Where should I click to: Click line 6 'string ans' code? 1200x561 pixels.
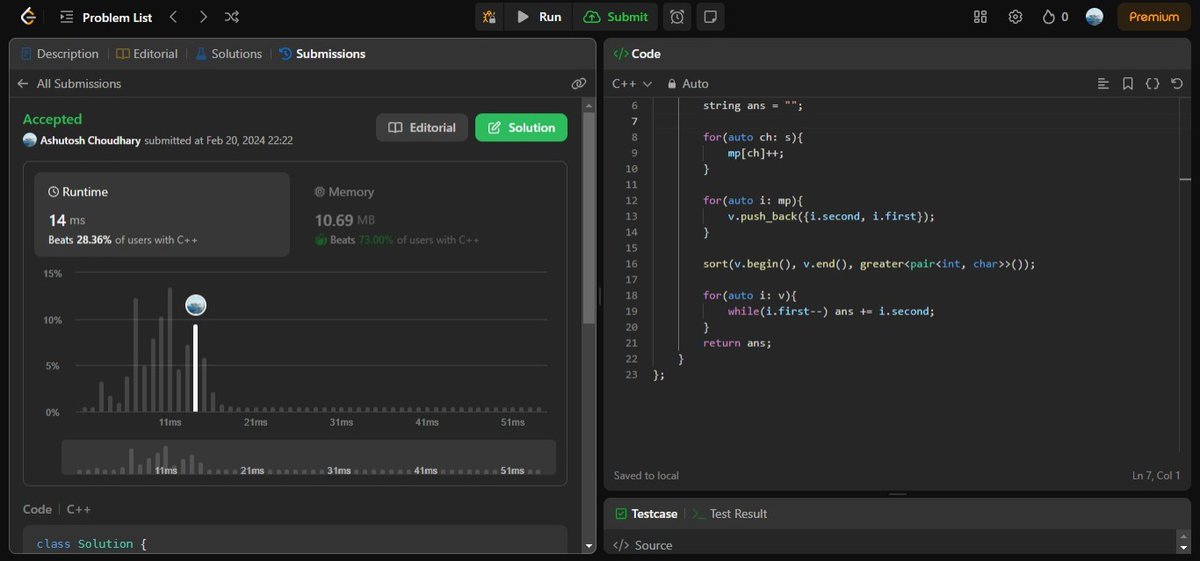tap(753, 105)
